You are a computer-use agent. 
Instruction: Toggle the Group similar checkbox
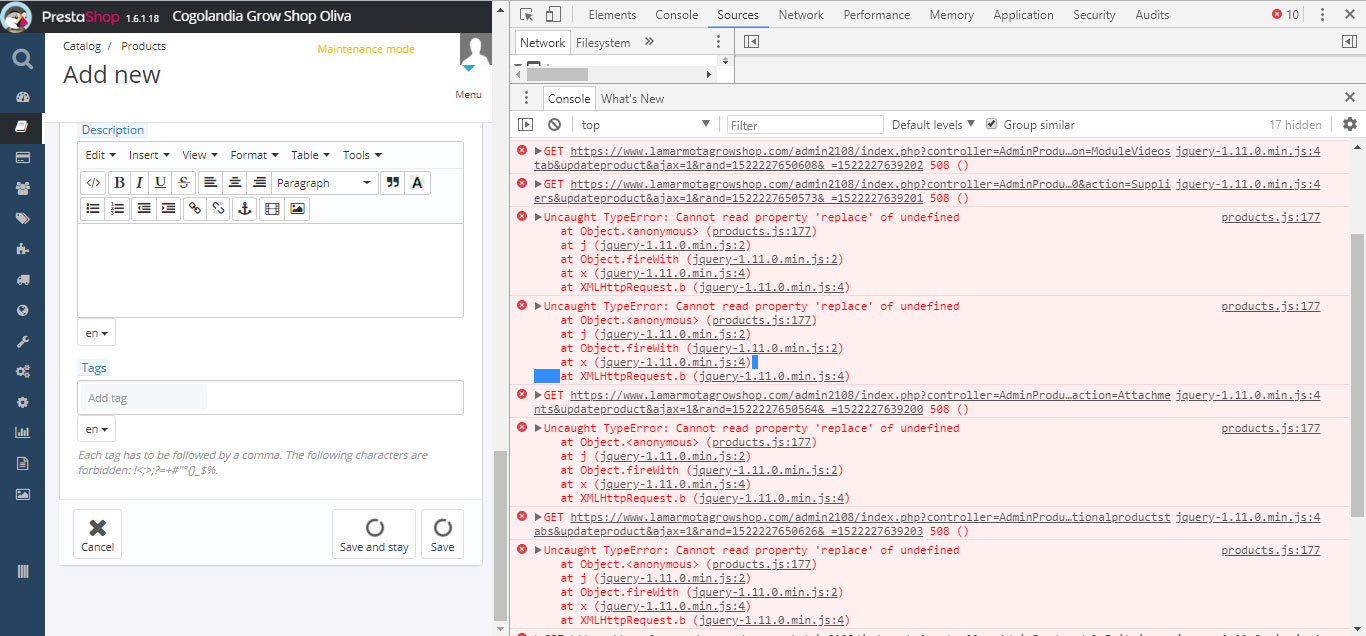[992, 125]
